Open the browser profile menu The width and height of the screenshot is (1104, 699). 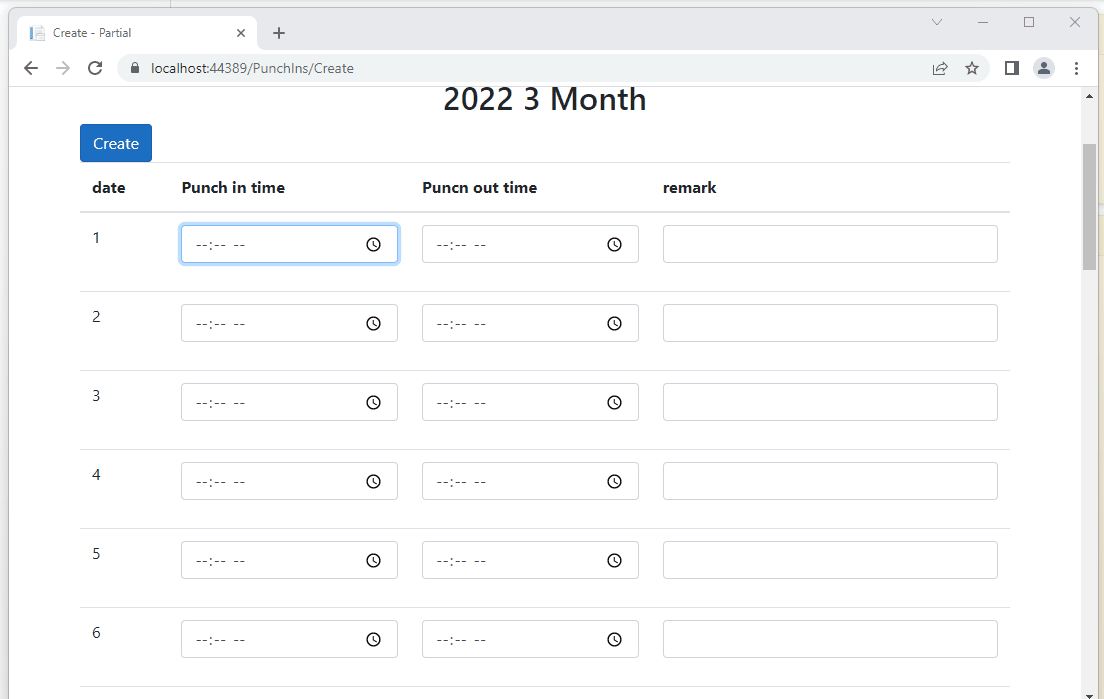tap(1043, 68)
